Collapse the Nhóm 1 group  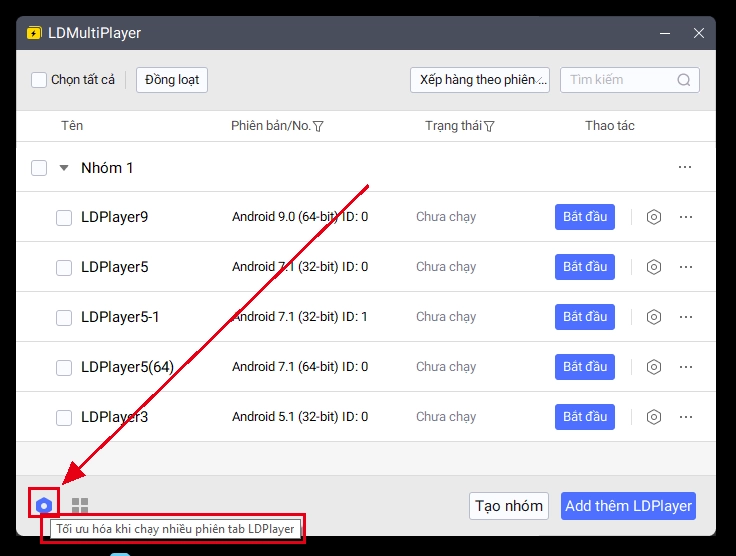point(64,168)
